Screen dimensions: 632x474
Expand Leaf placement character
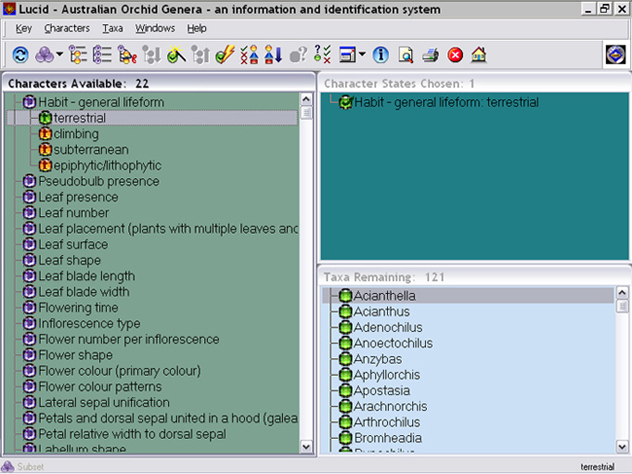[x=29, y=229]
